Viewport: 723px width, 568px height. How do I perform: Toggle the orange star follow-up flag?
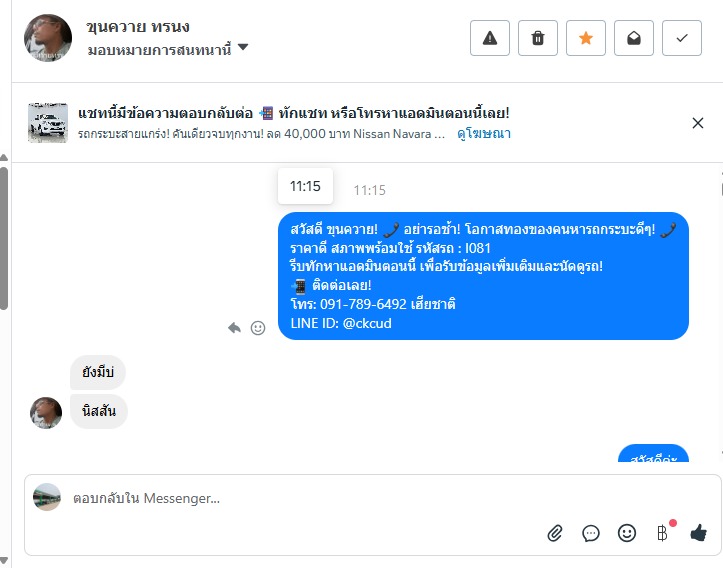586,38
